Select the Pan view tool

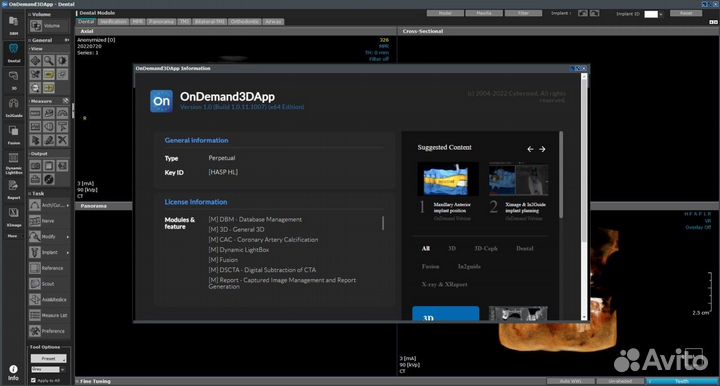[35, 61]
